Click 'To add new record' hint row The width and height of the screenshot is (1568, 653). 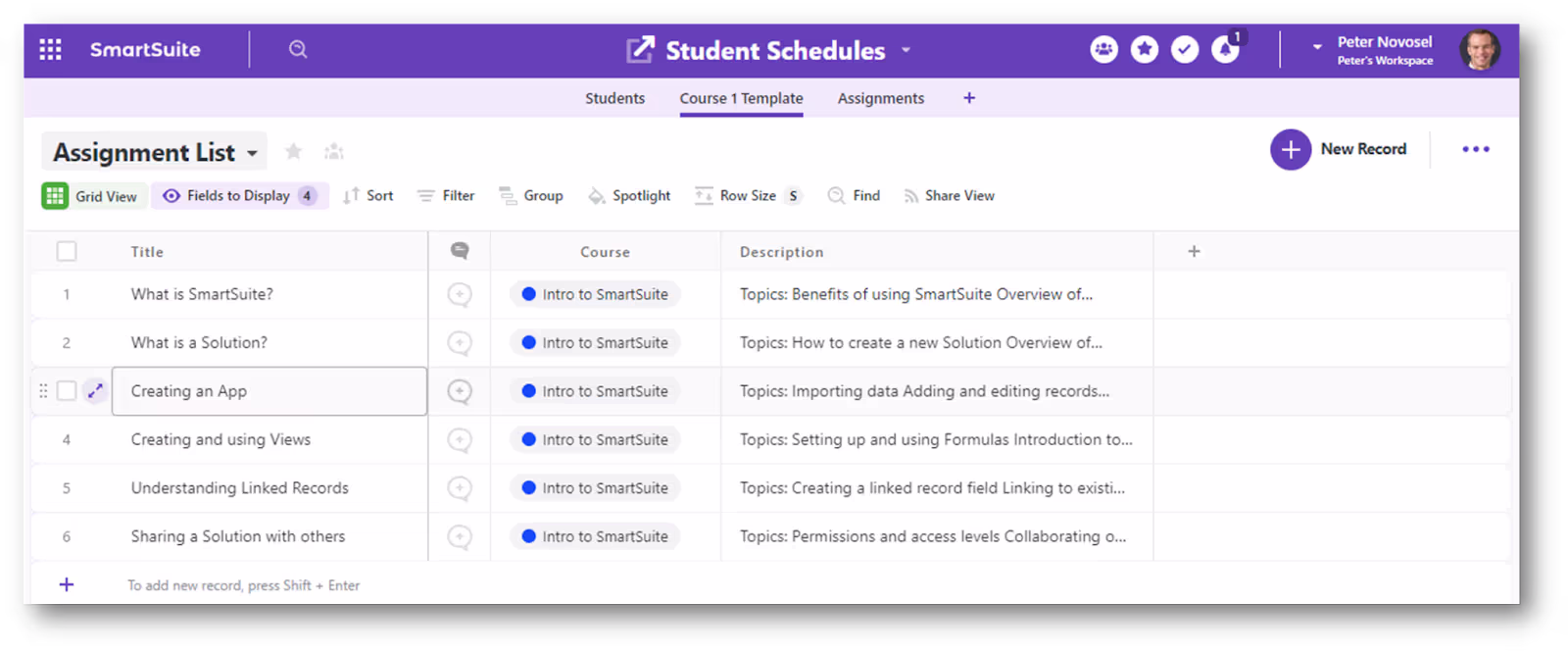(x=243, y=585)
